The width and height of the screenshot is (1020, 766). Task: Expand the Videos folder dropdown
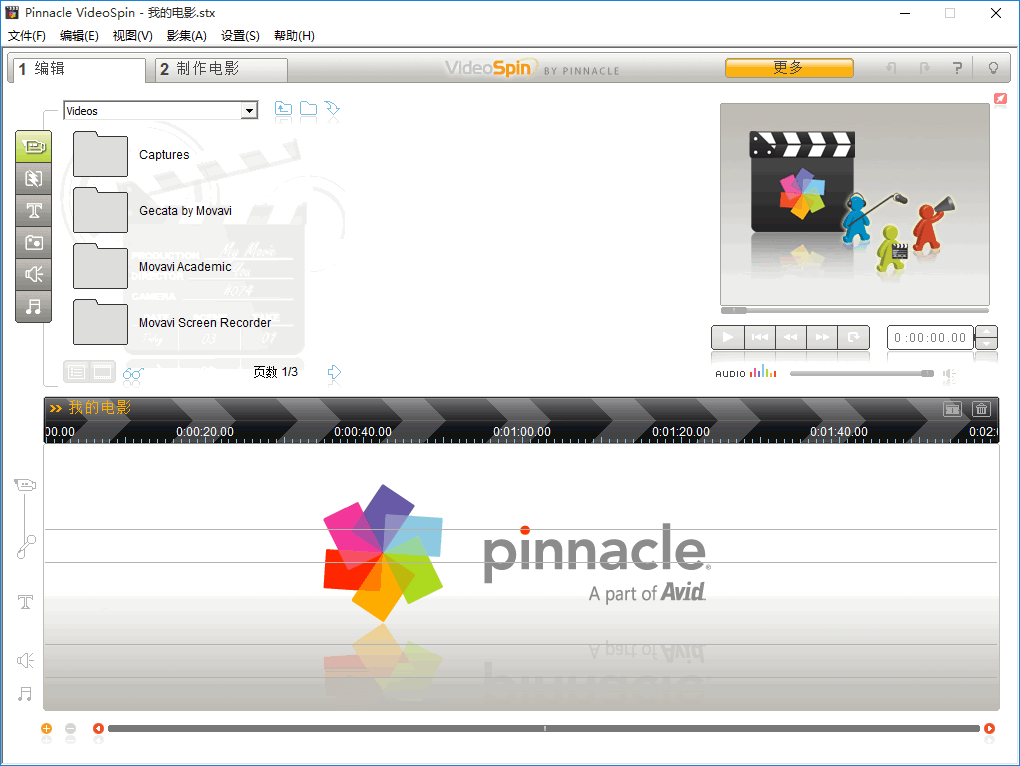pos(249,111)
